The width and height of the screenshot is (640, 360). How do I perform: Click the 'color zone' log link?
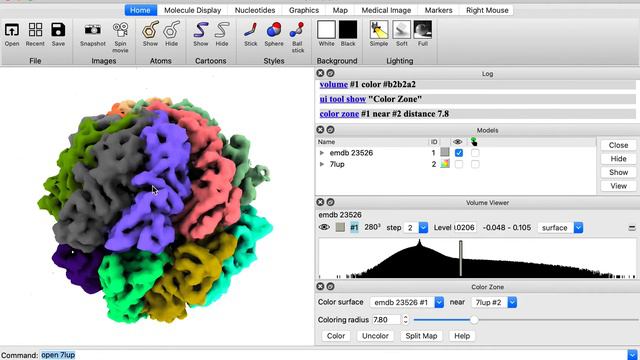point(339,114)
